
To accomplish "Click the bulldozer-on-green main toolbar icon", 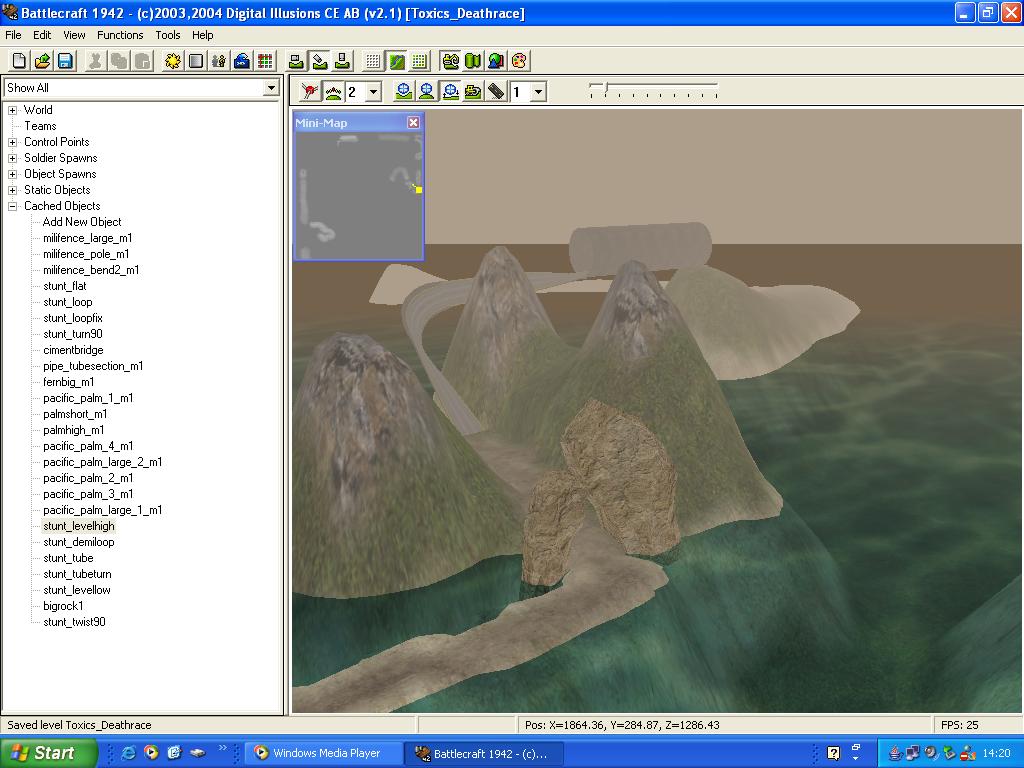I will (x=450, y=61).
